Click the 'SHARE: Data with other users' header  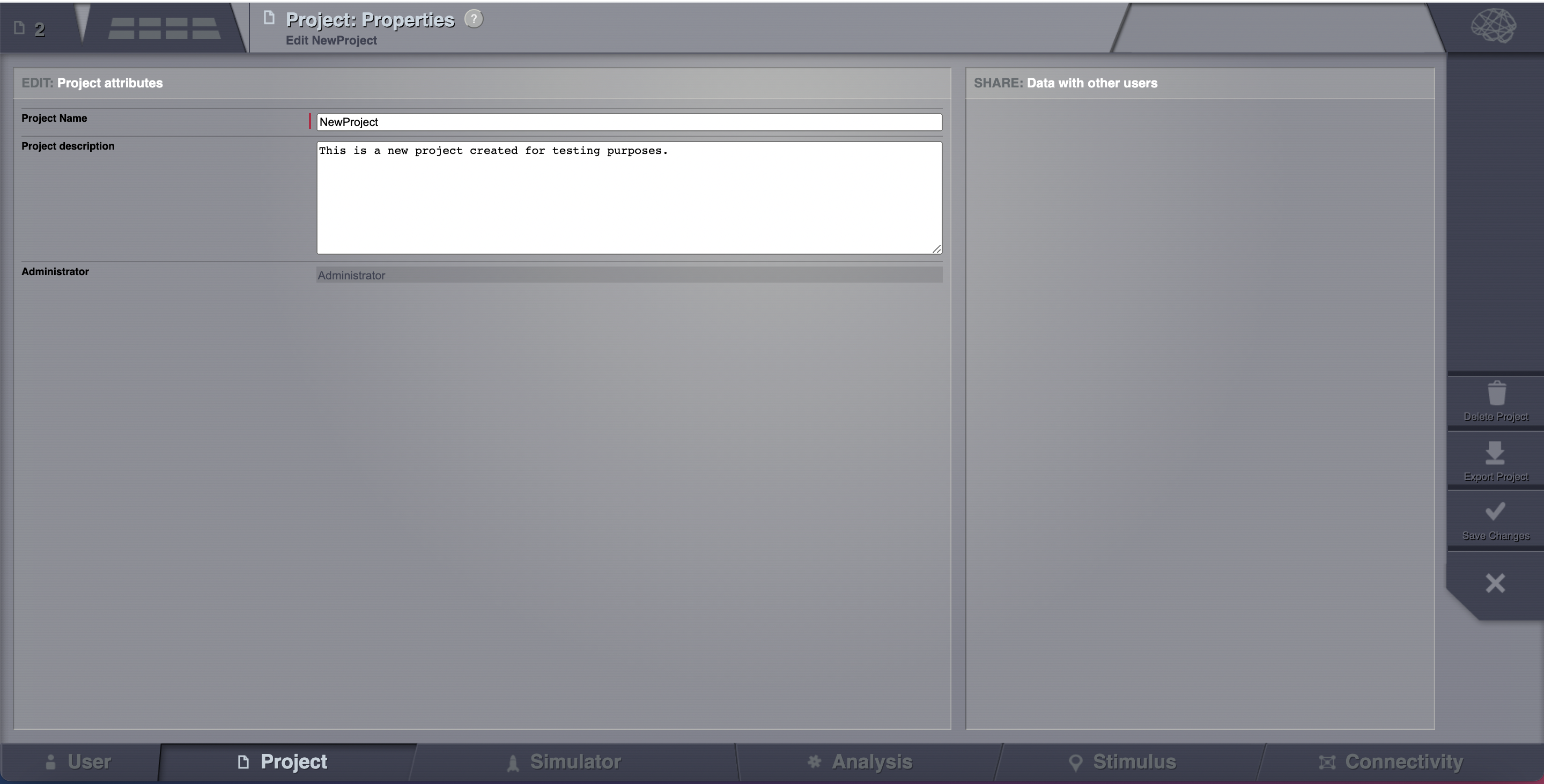coord(1066,83)
